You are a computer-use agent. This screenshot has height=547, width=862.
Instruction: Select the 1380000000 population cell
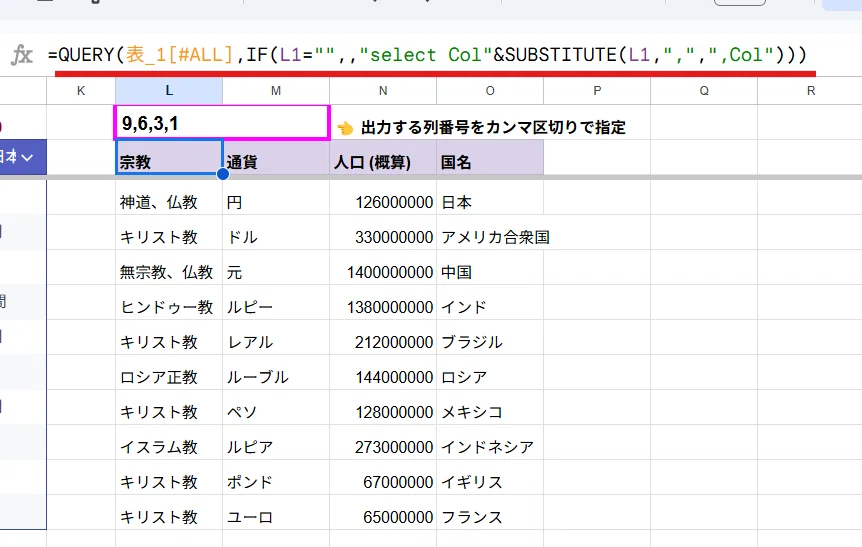click(x=383, y=302)
